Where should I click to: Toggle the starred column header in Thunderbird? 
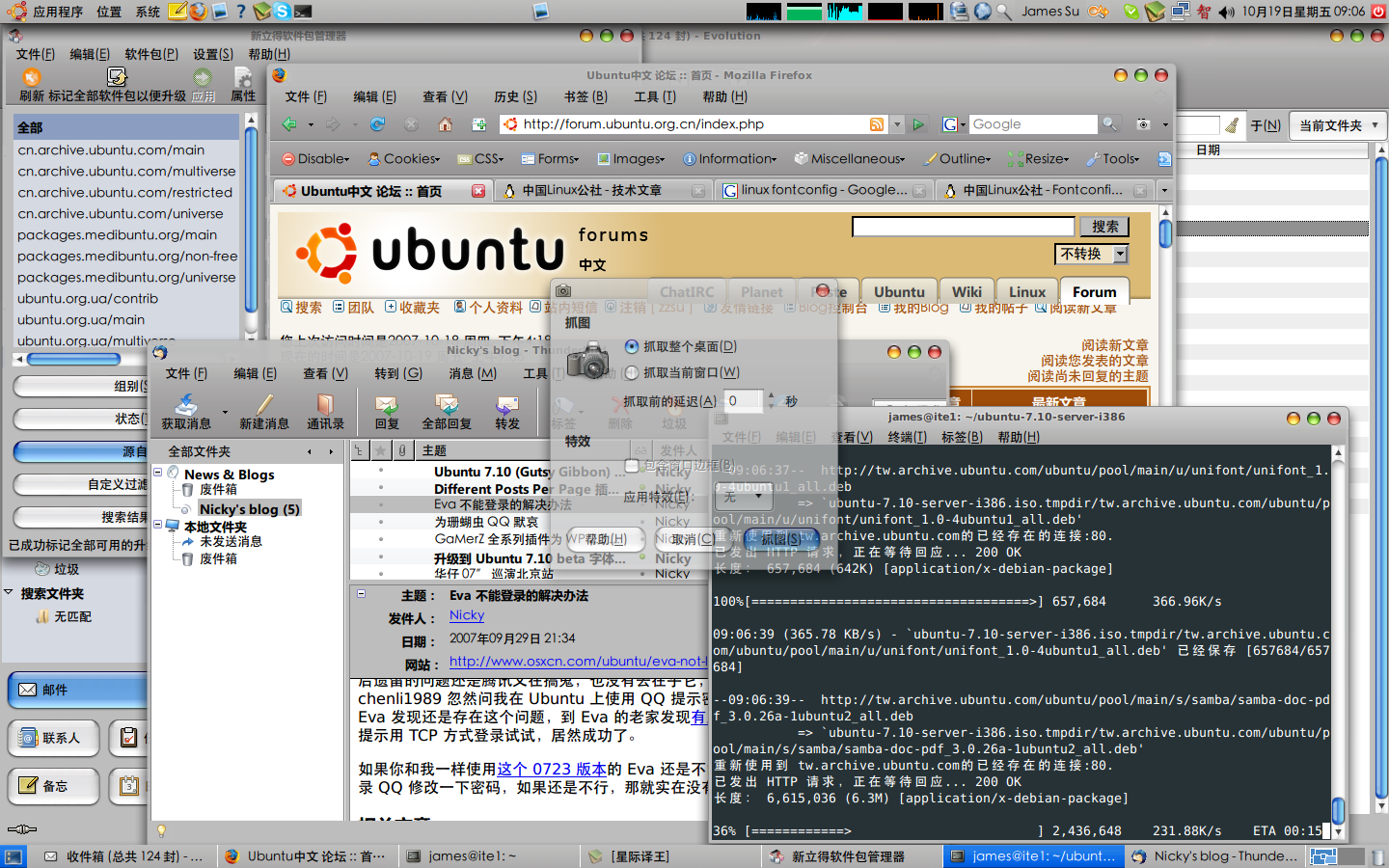(x=381, y=450)
